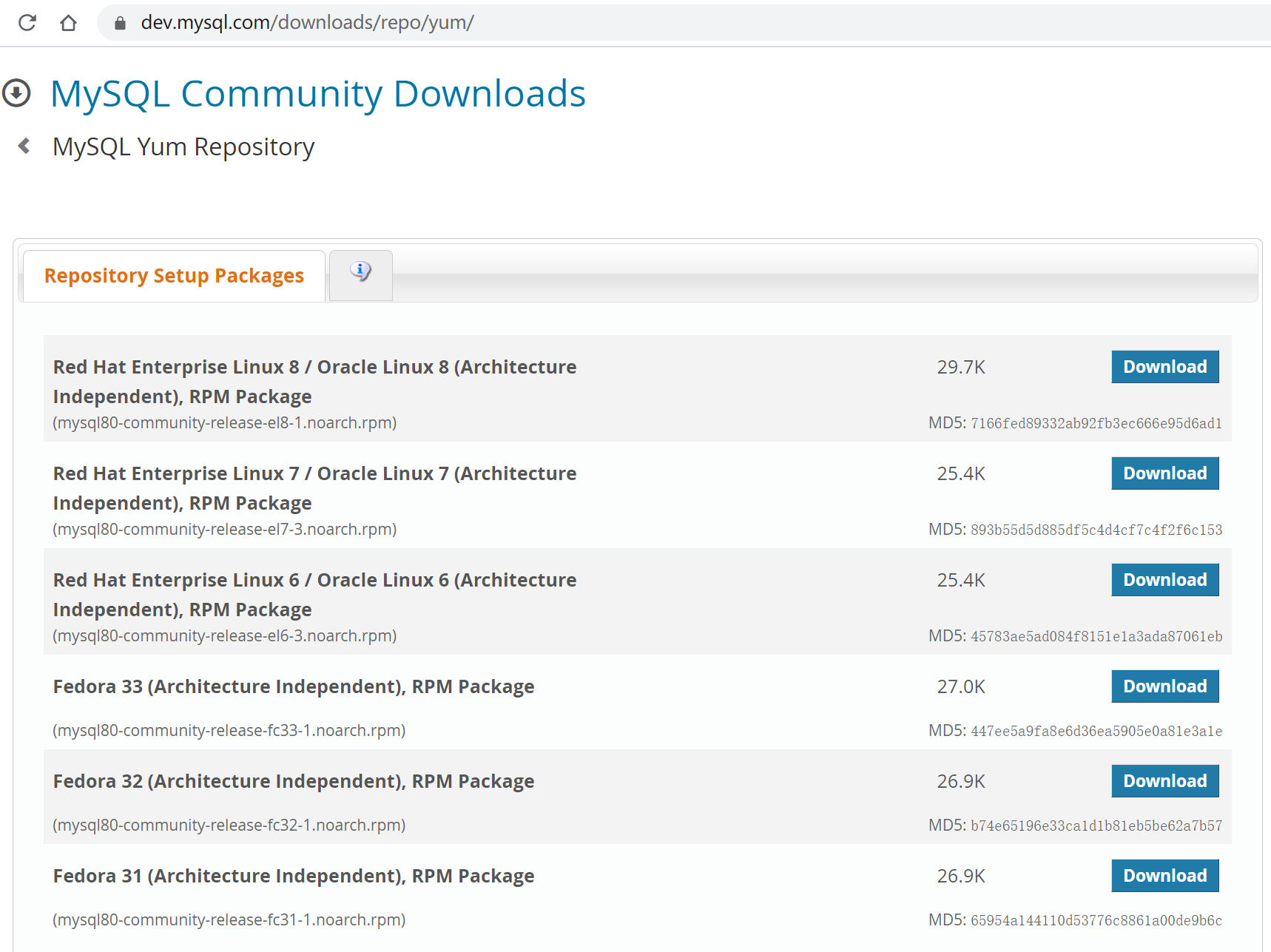This screenshot has width=1271, height=952.
Task: Click the Fedora 32 package title
Action: pos(294,781)
